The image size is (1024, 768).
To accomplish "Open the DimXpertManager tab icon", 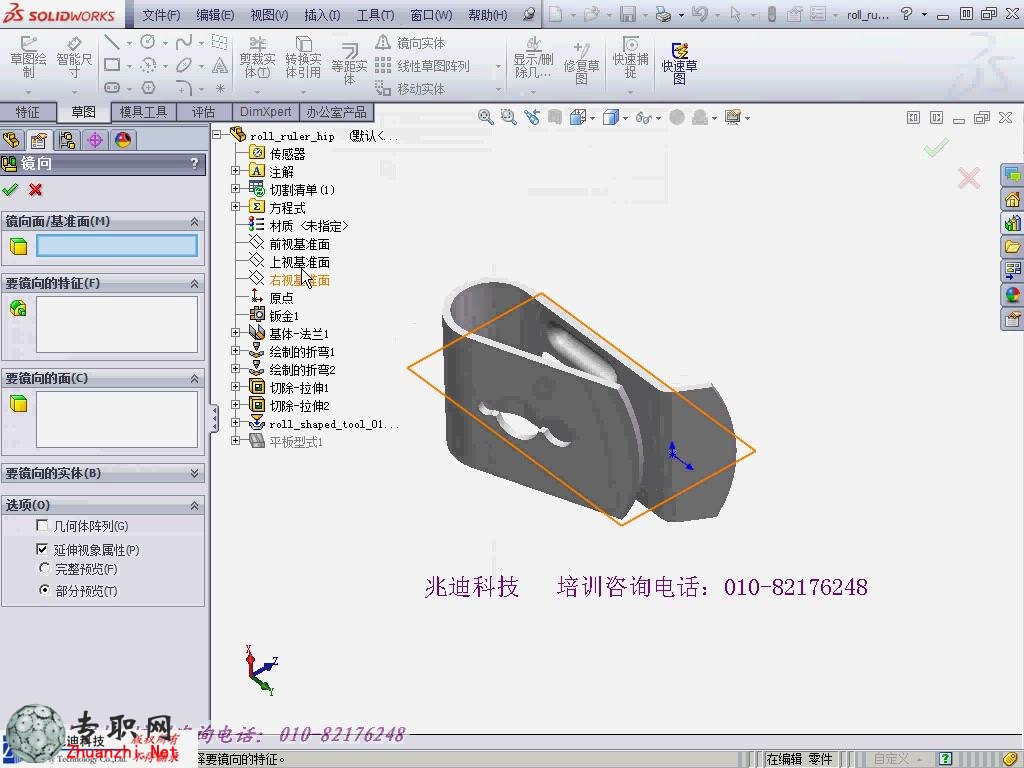I will [x=95, y=140].
